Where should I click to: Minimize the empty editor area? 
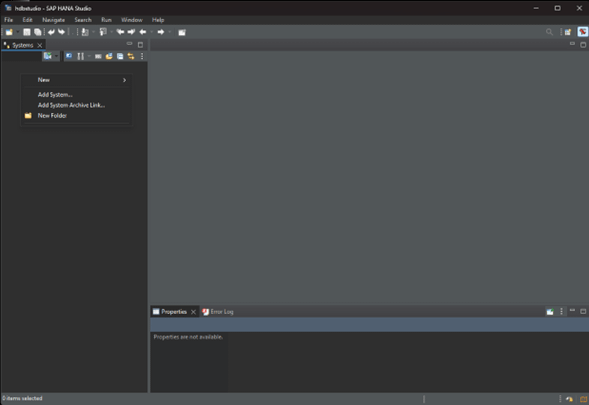point(572,44)
